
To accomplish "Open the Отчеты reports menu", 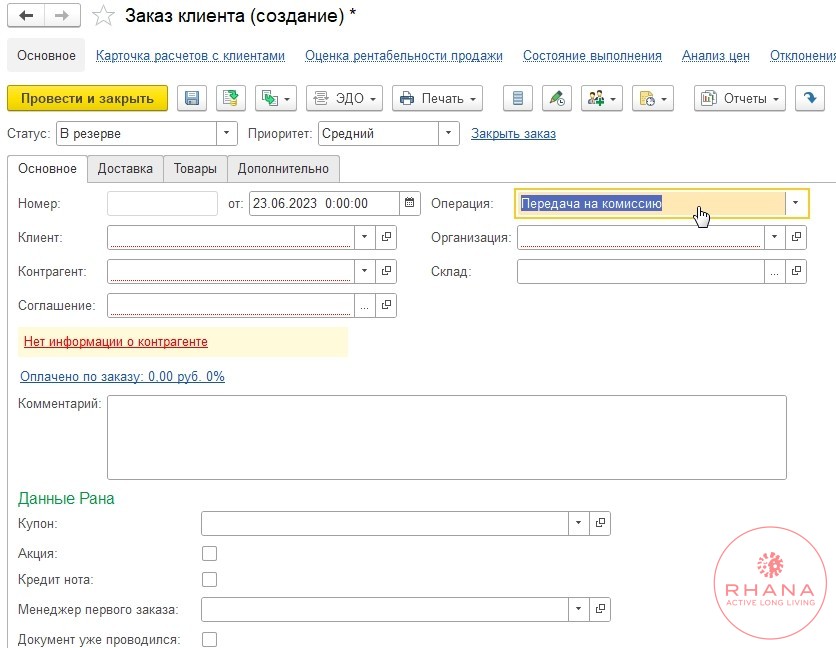I will pos(739,98).
